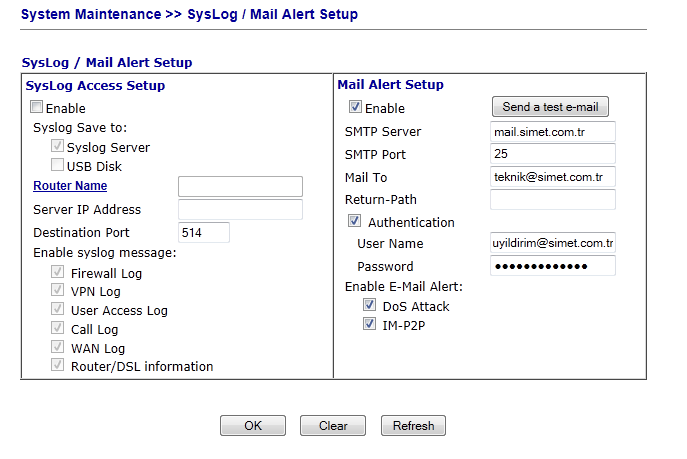The image size is (687, 459).
Task: Select the empty Return-Path field
Action: tap(552, 200)
